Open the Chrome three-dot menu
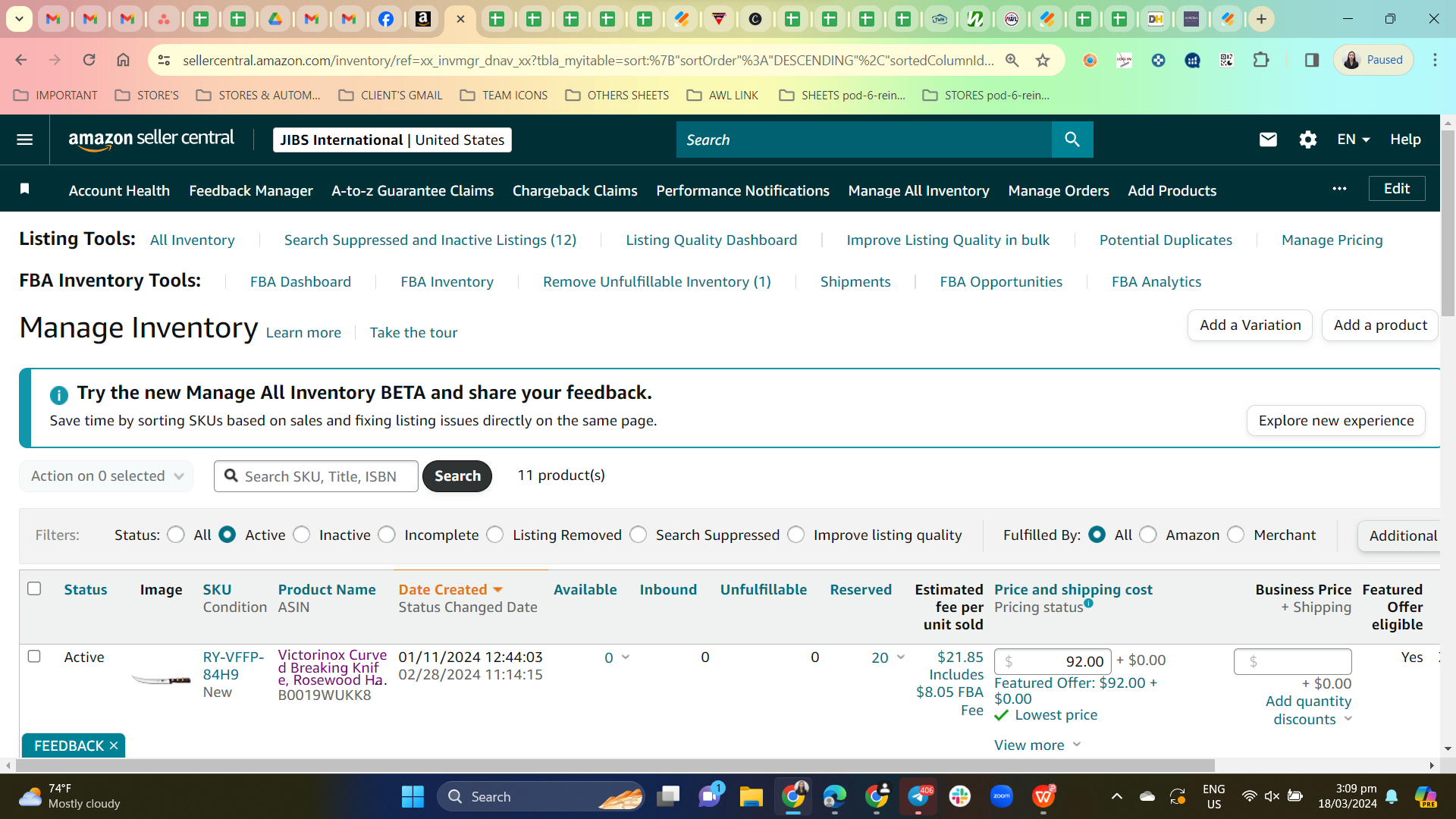This screenshot has height=819, width=1456. [x=1435, y=60]
